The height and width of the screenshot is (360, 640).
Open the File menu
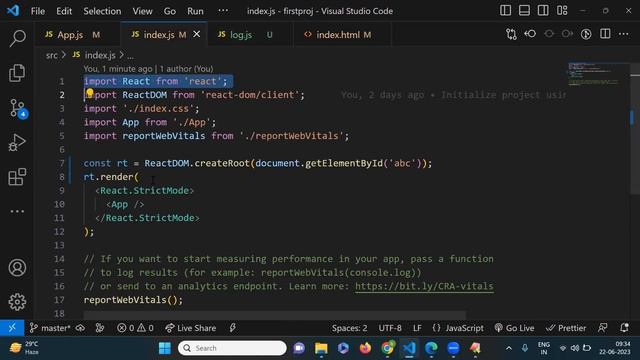click(38, 11)
